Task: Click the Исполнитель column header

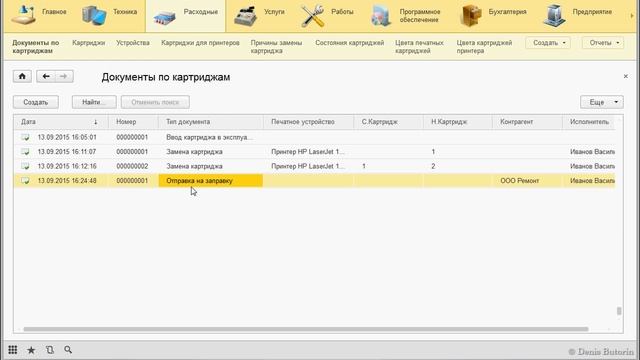Action: 589,122
